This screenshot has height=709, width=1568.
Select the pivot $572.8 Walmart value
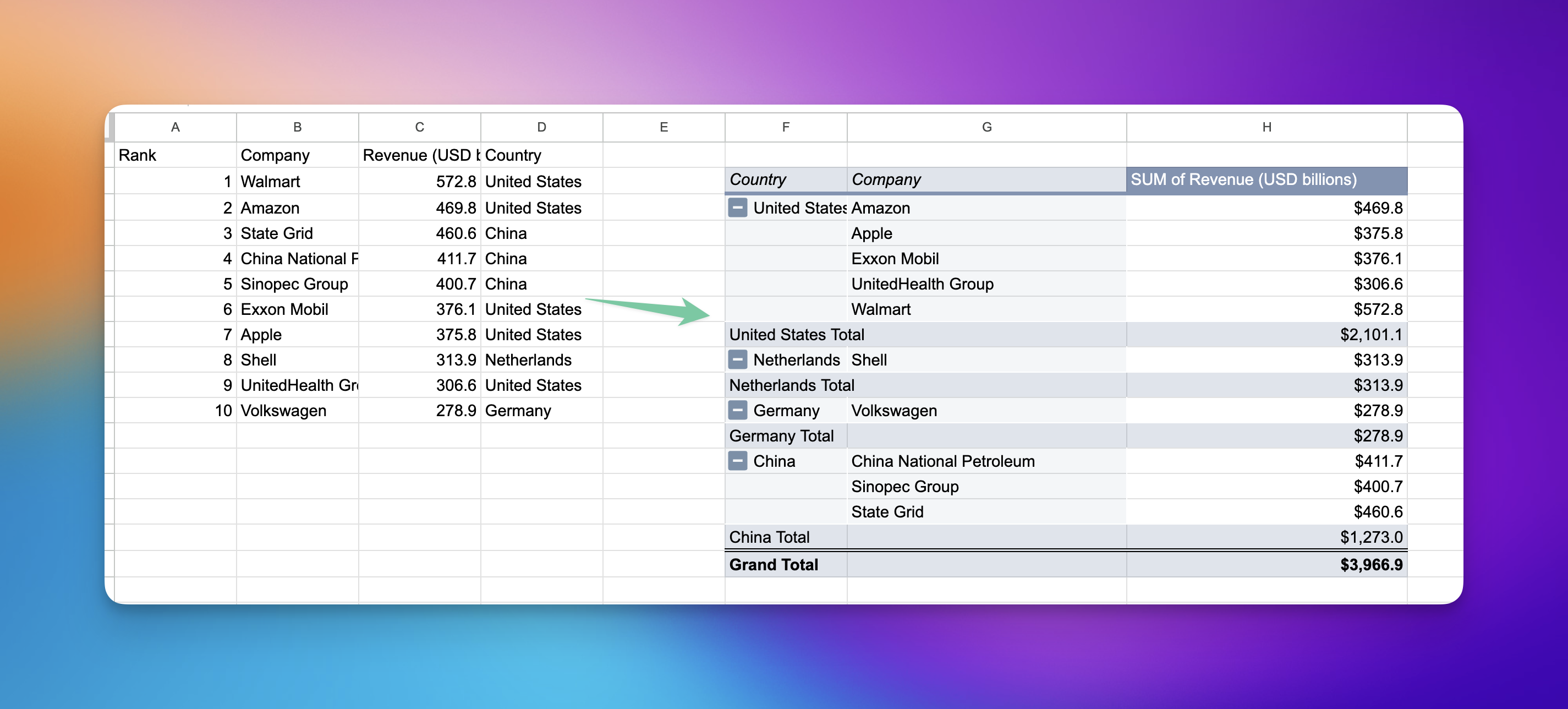(x=1267, y=309)
